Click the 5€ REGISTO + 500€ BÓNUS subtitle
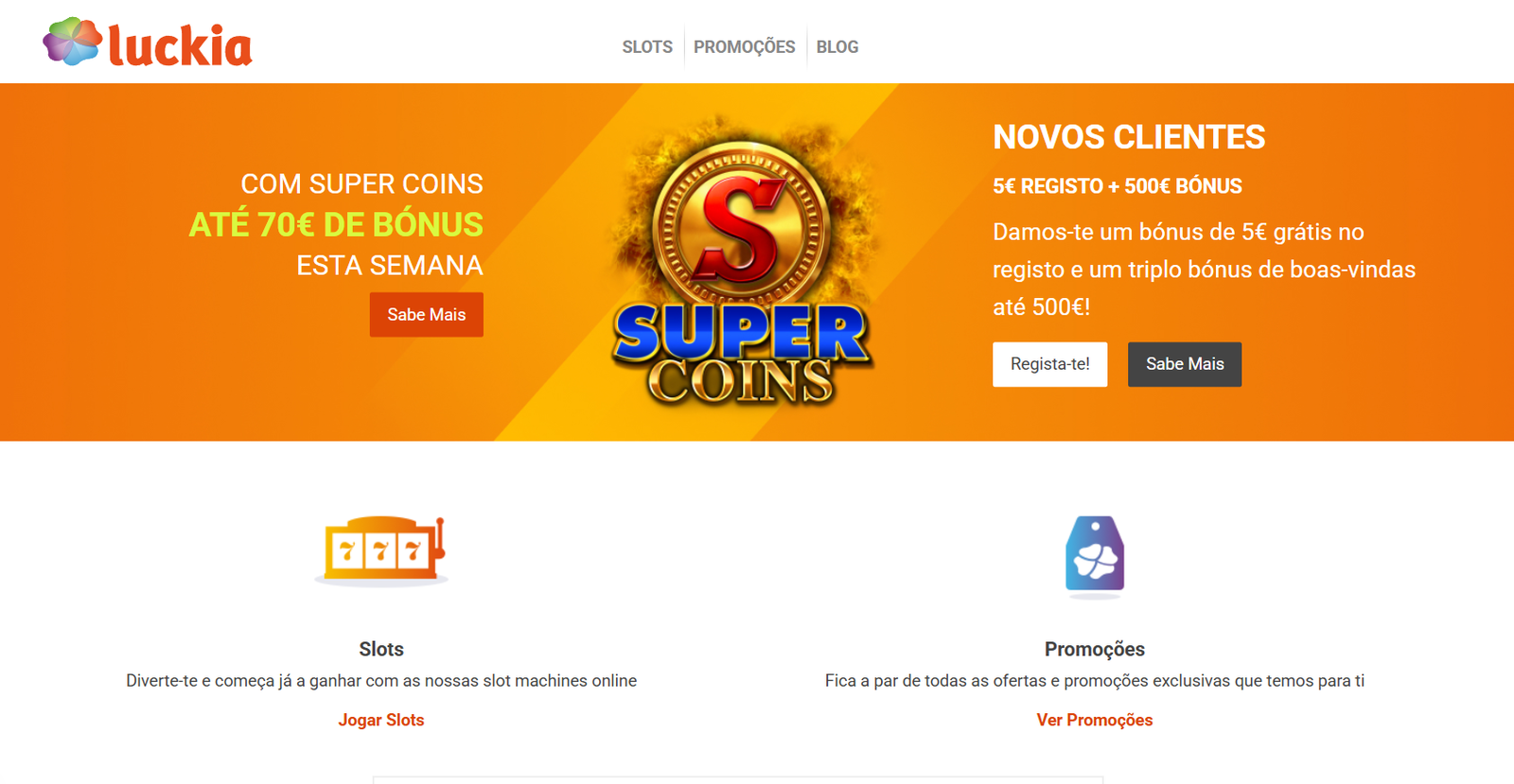Viewport: 1514px width, 784px height. [1118, 186]
